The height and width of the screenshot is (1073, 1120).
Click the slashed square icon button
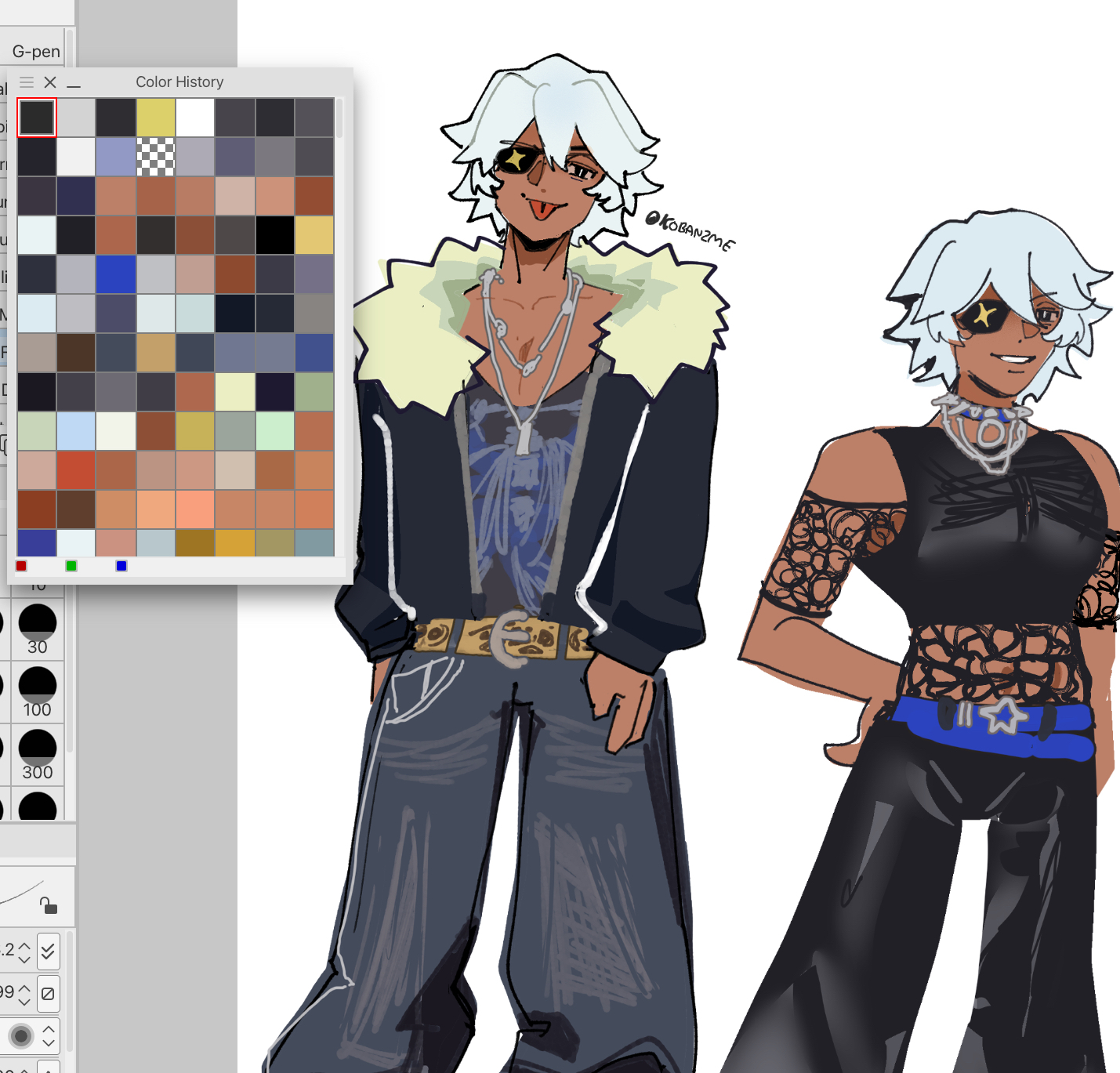(x=48, y=994)
